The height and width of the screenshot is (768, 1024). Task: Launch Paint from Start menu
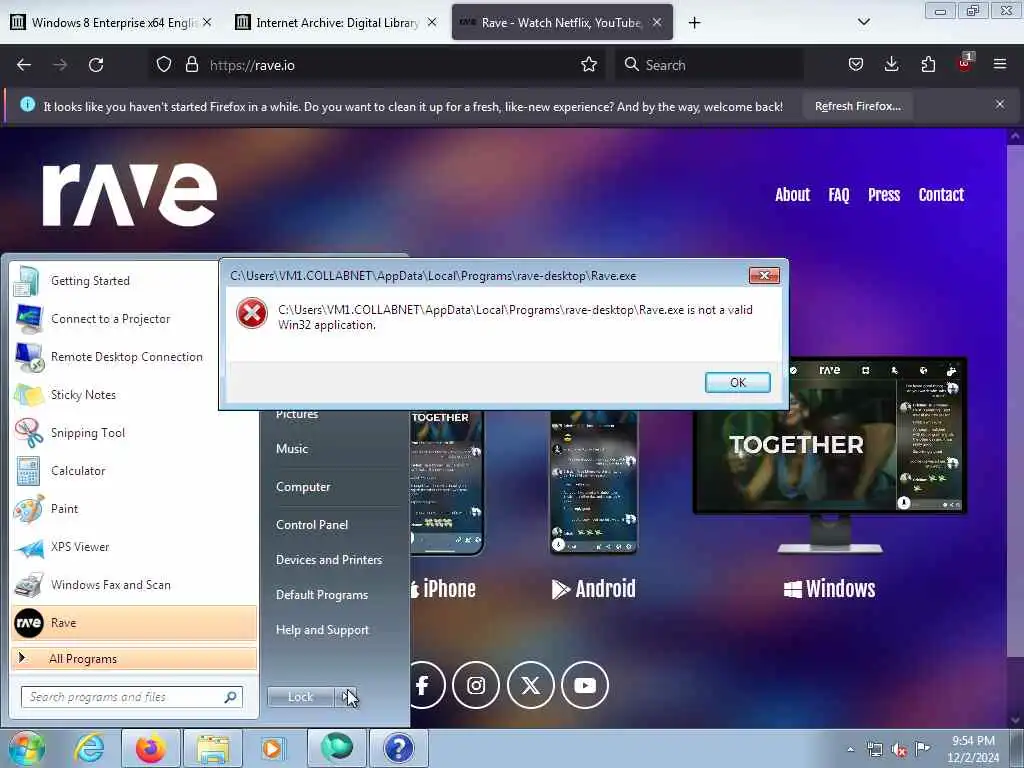(134, 509)
